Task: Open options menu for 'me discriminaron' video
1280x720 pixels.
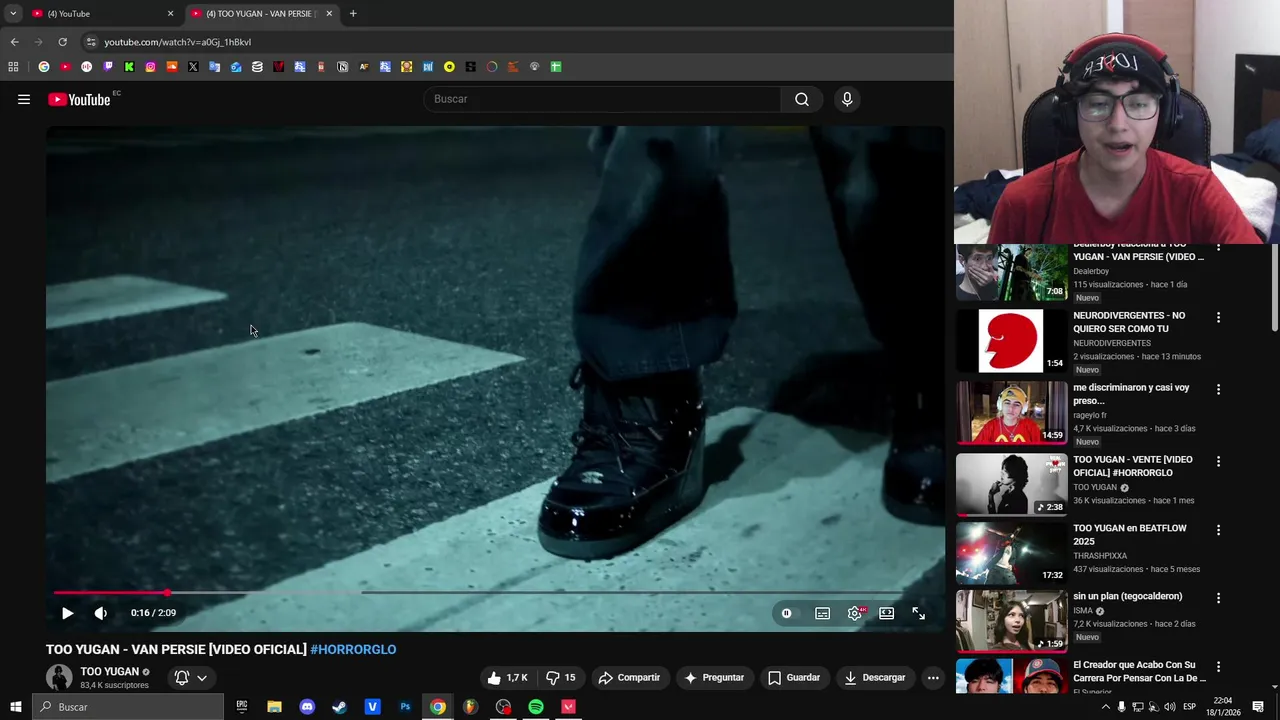Action: pos(1218,389)
